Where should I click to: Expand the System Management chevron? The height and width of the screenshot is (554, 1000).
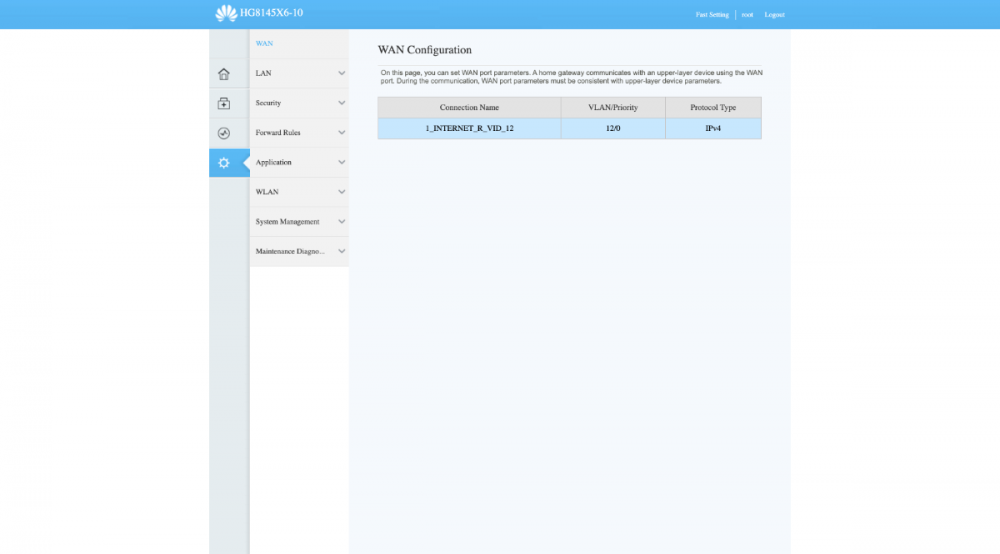point(341,222)
